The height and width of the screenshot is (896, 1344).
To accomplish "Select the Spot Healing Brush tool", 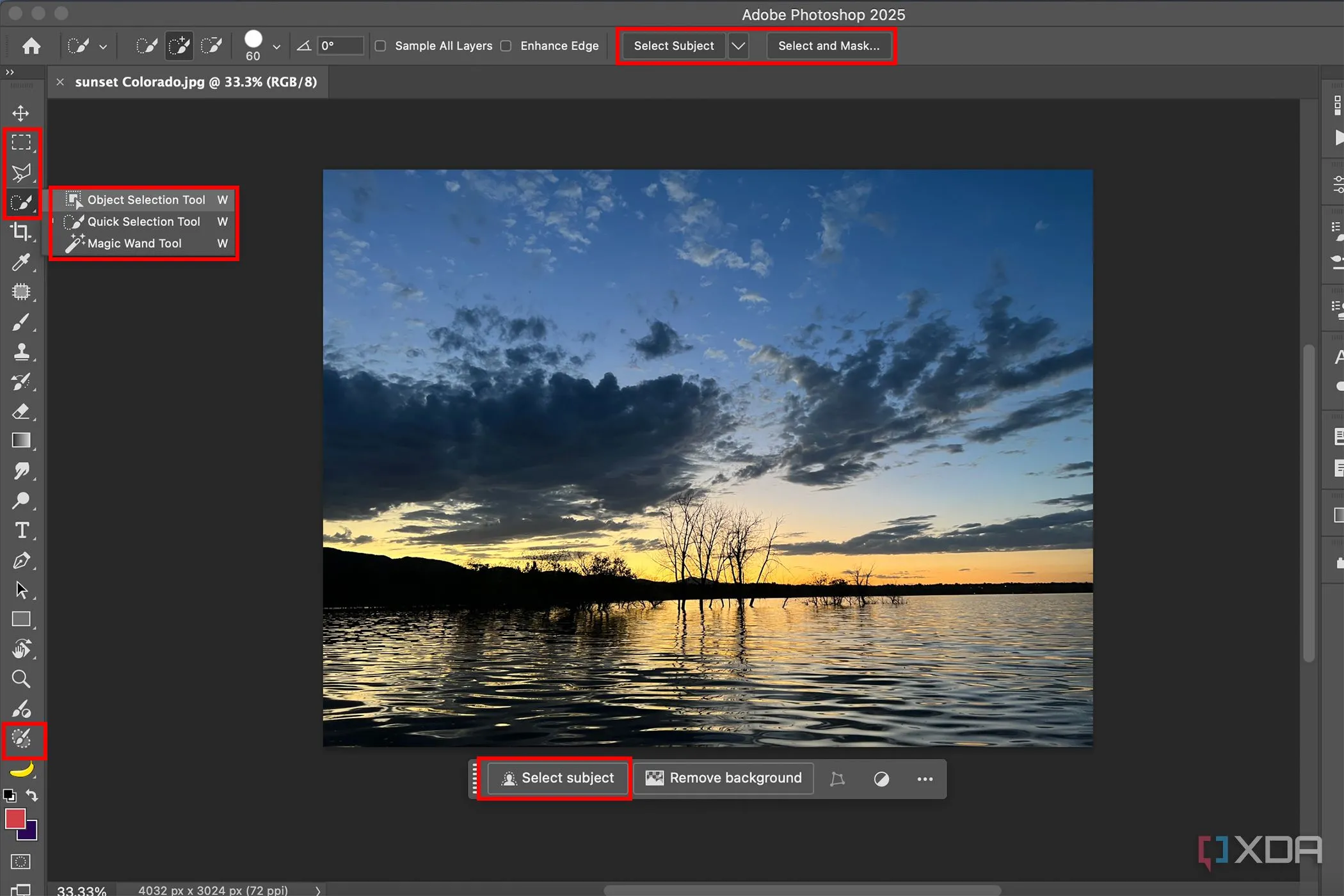I will pos(21,292).
